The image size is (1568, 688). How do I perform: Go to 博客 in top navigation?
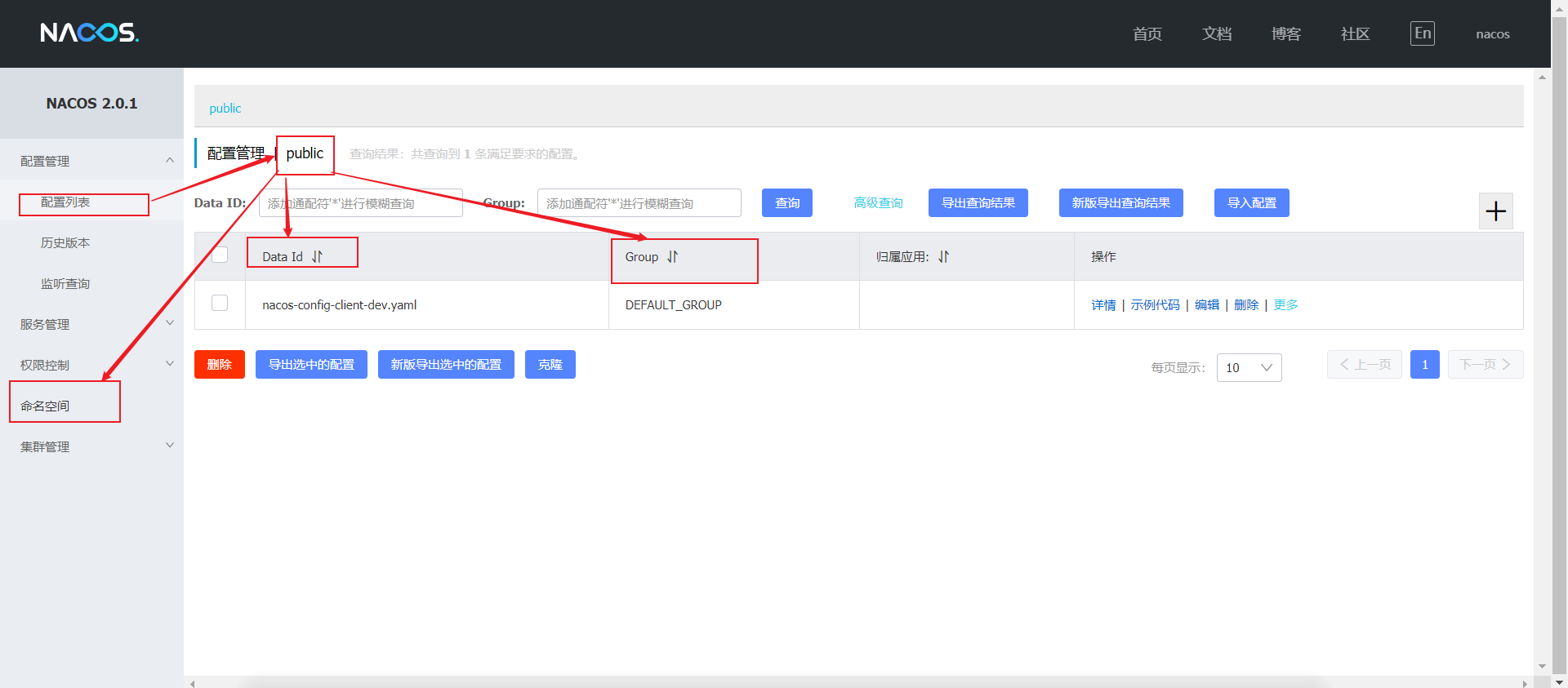(1286, 33)
